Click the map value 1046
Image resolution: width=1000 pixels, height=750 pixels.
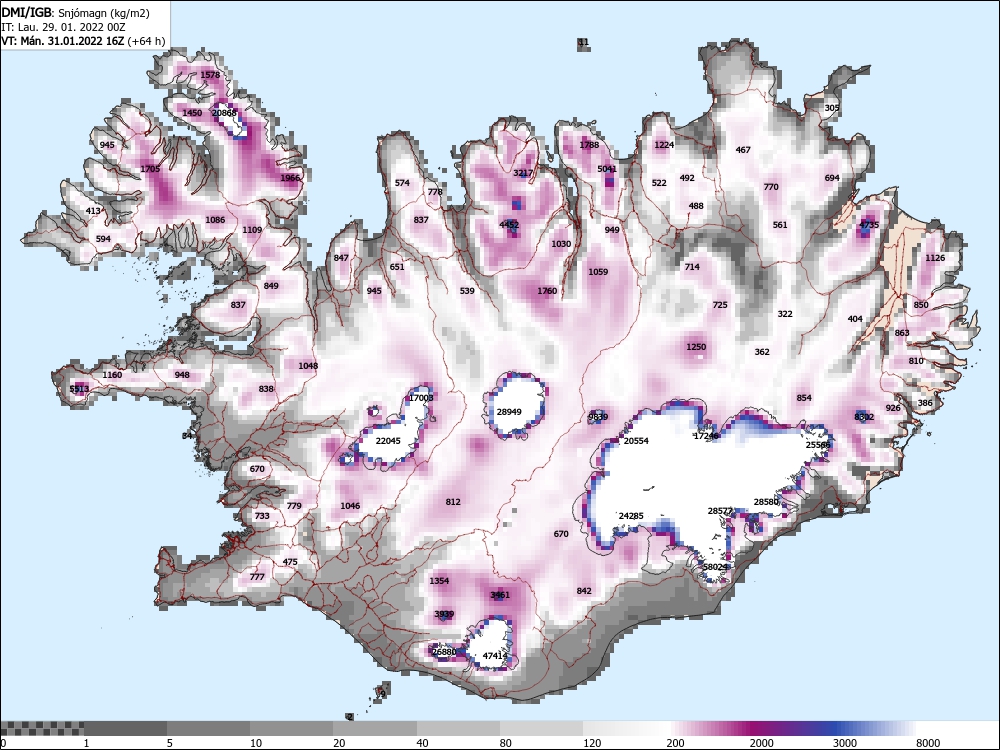350,506
